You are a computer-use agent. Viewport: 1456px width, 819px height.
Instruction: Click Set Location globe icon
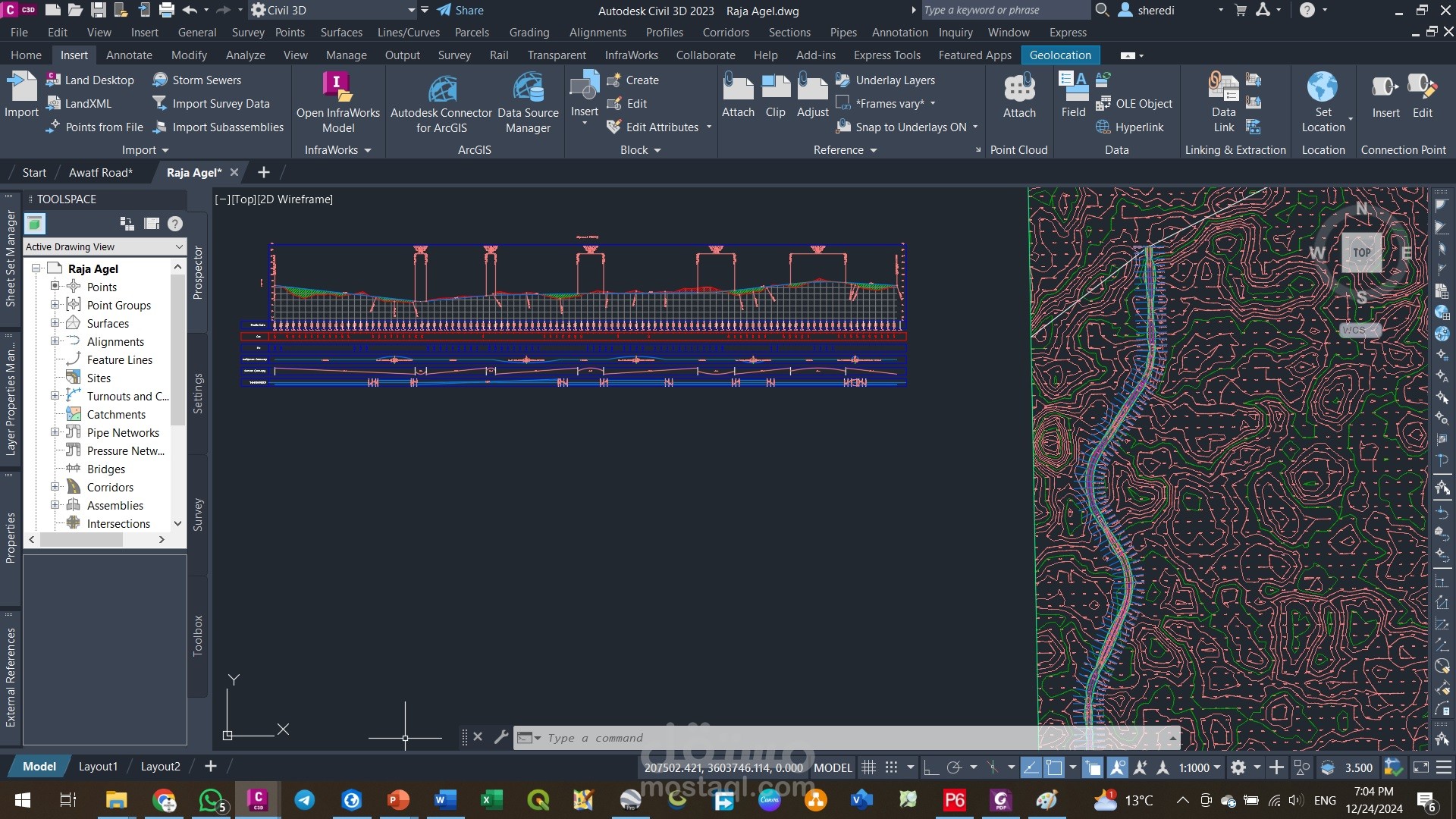[x=1322, y=86]
